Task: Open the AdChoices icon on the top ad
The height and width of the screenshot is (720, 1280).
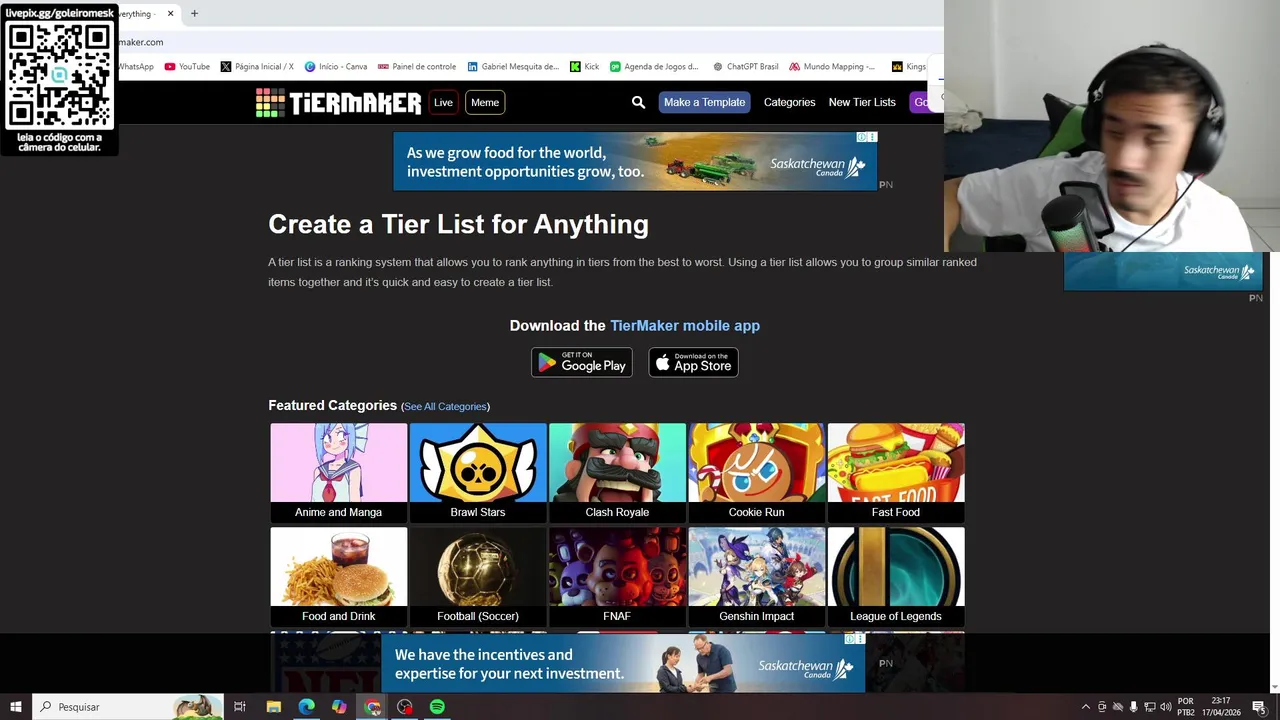Action: 862,137
